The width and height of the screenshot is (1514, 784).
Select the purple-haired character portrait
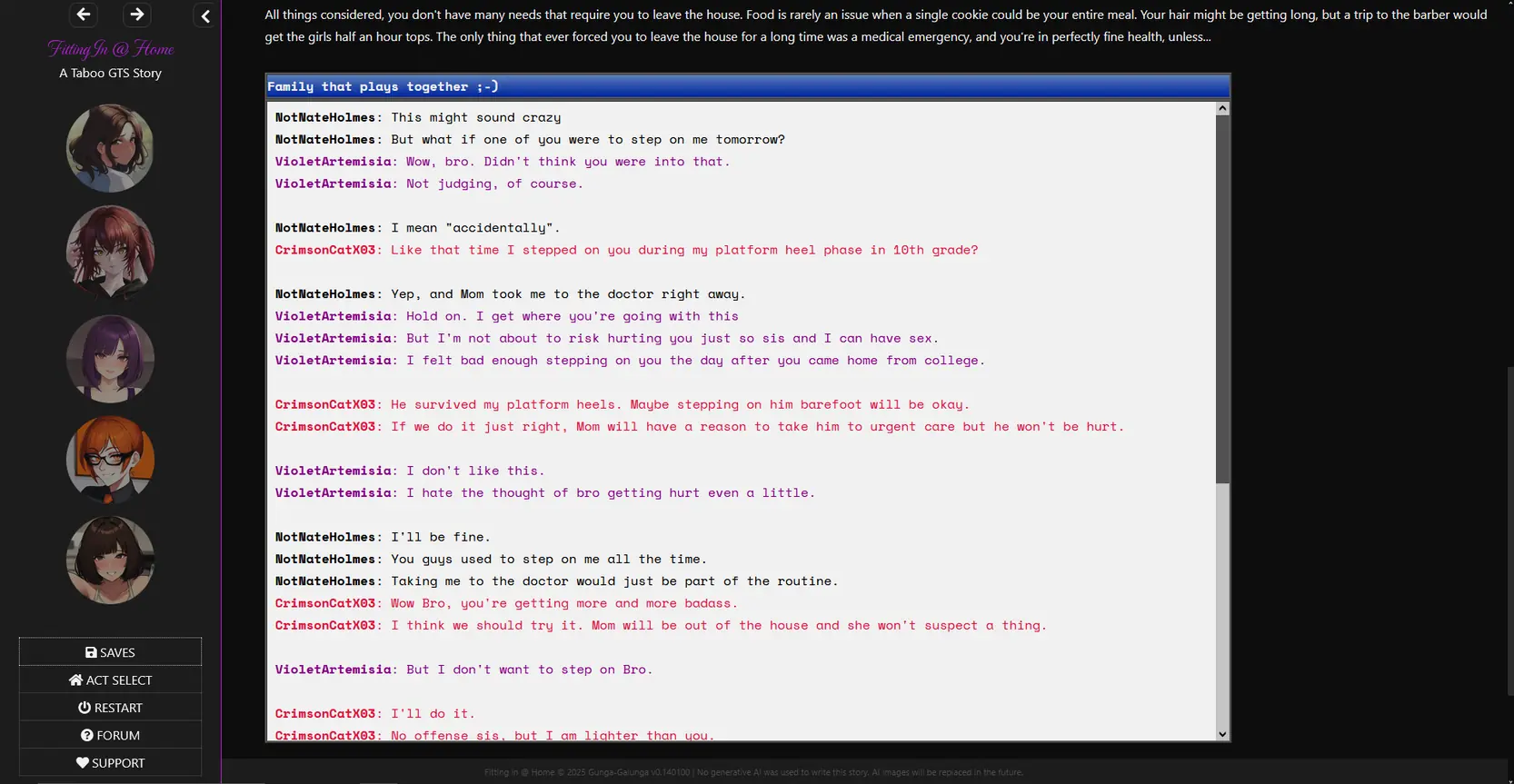click(110, 359)
